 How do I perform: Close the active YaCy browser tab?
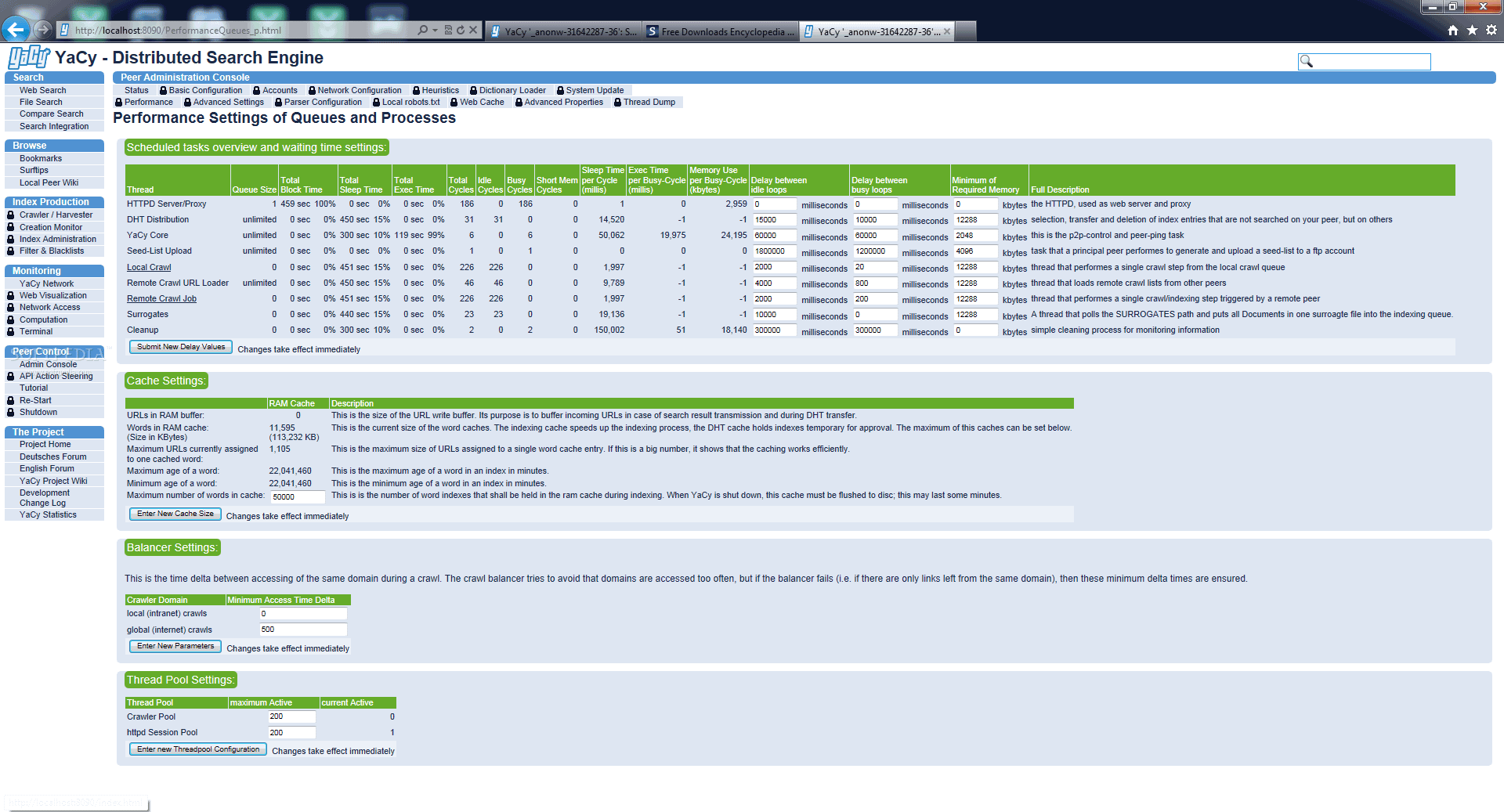point(947,32)
